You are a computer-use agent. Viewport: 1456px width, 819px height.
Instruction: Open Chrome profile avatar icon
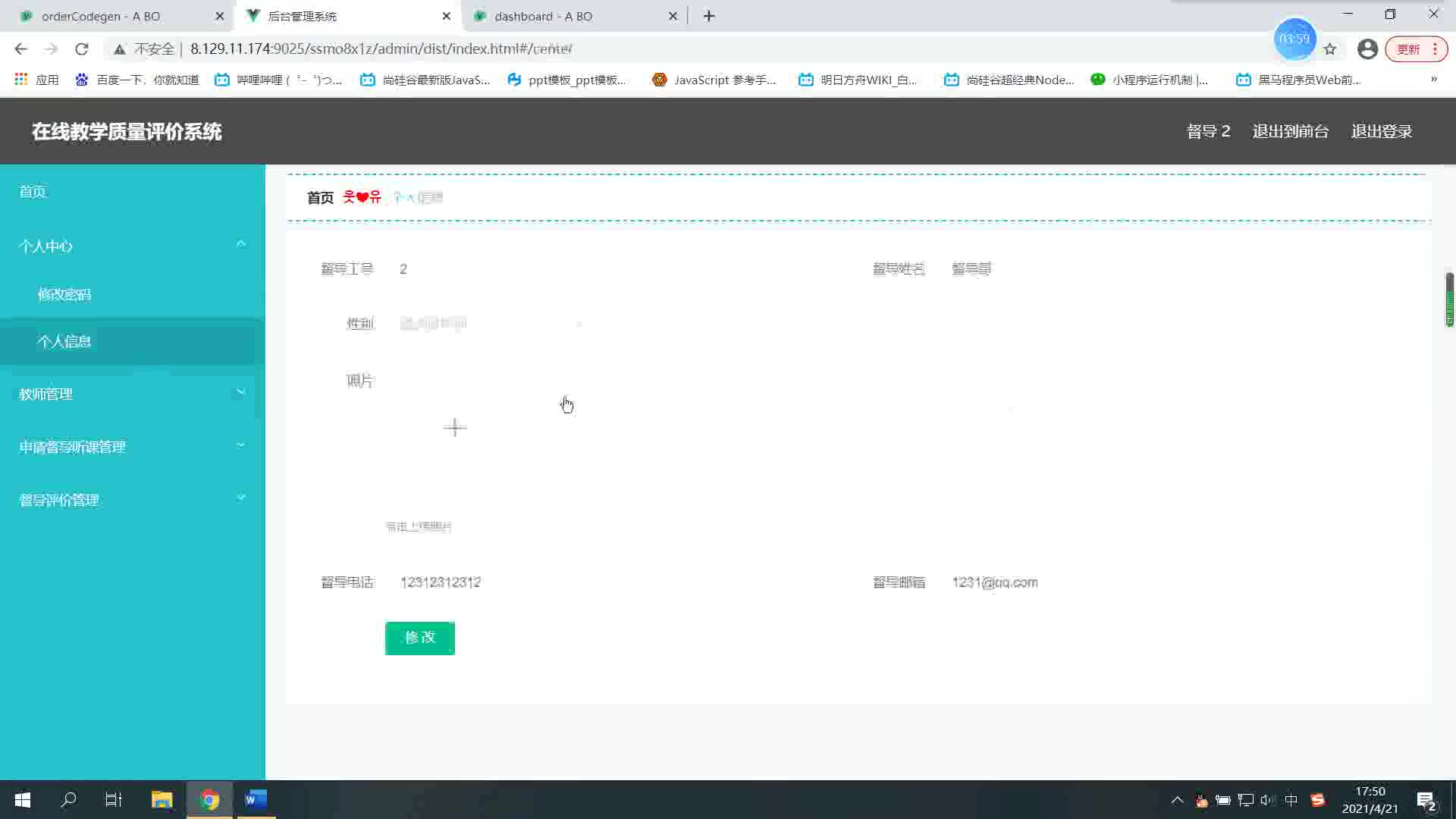[1367, 49]
